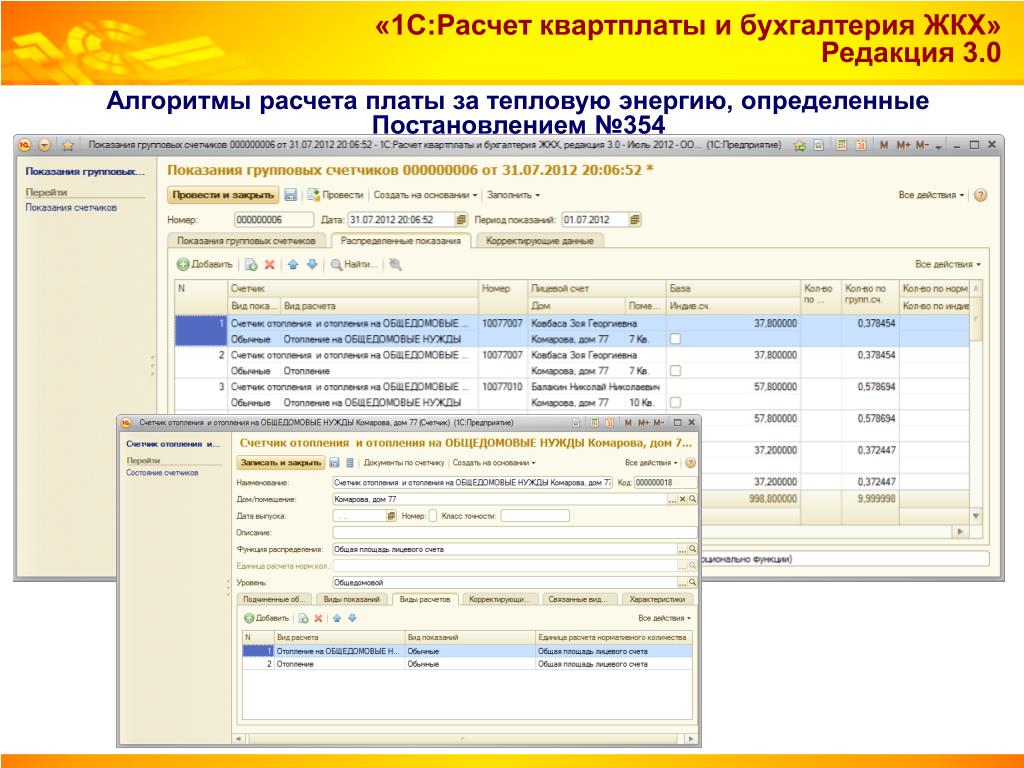The height and width of the screenshot is (768, 1024).
Task: Open Функция распределения magnifier lookup icon
Action: point(692,549)
